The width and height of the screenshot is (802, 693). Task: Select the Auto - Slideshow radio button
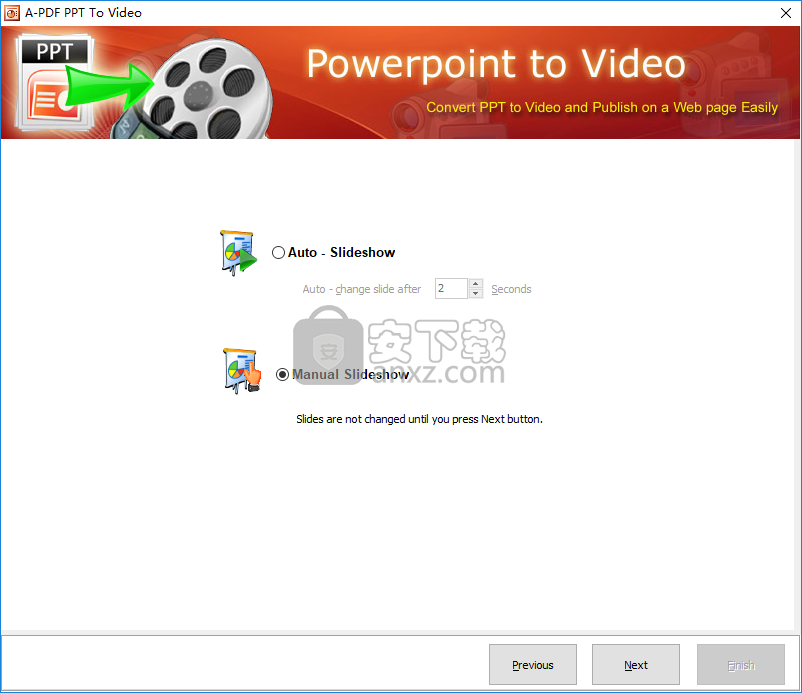click(x=278, y=253)
